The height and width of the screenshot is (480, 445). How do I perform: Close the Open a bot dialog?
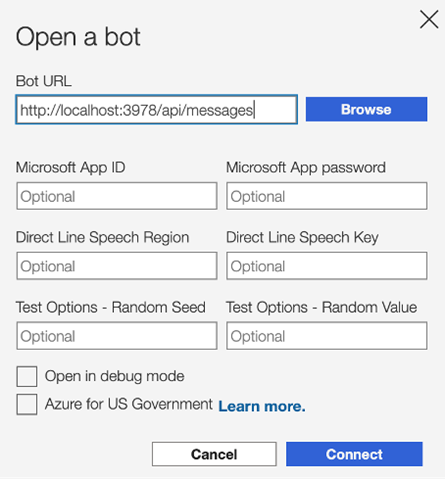pos(429,20)
